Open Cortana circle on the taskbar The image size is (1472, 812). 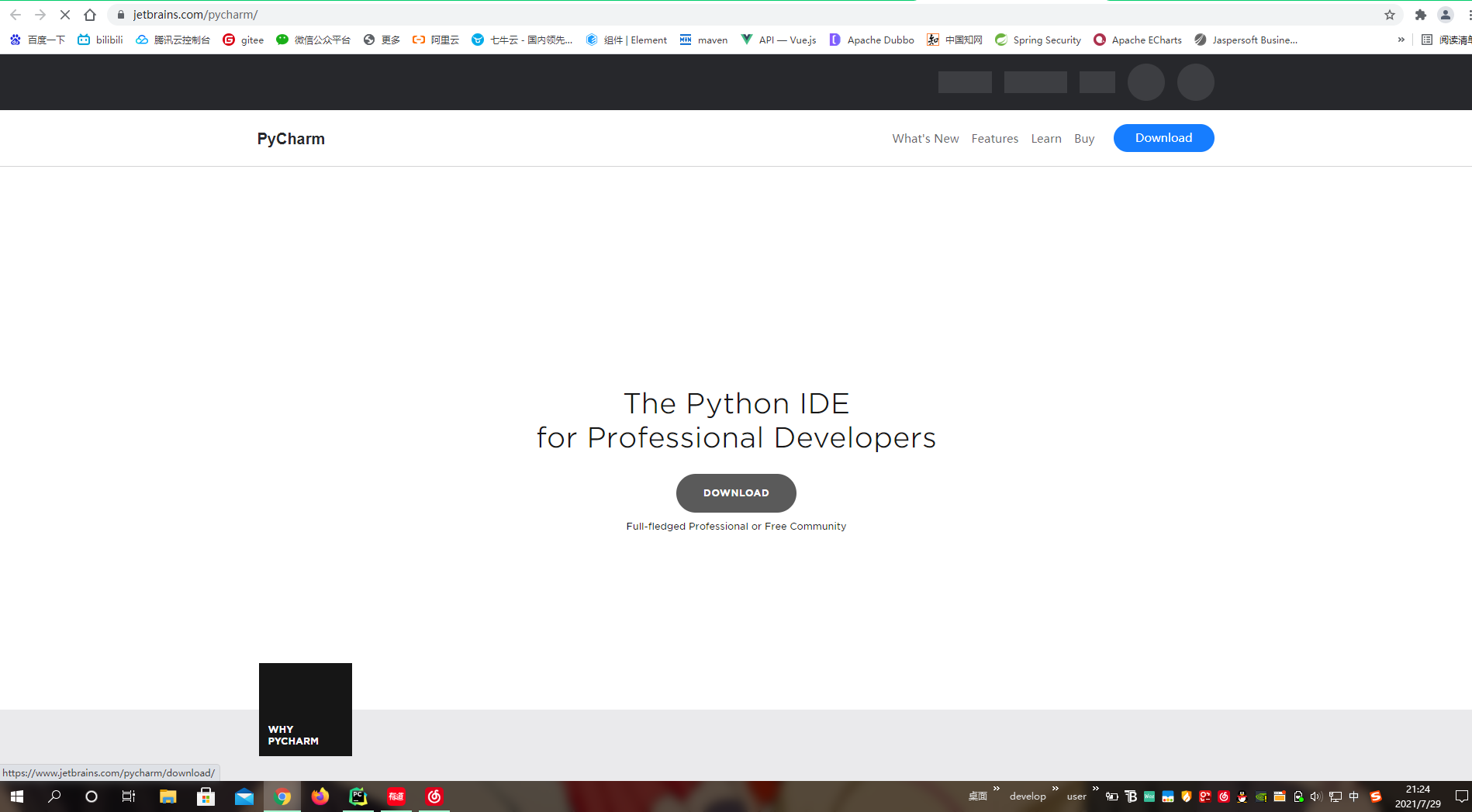tap(92, 796)
